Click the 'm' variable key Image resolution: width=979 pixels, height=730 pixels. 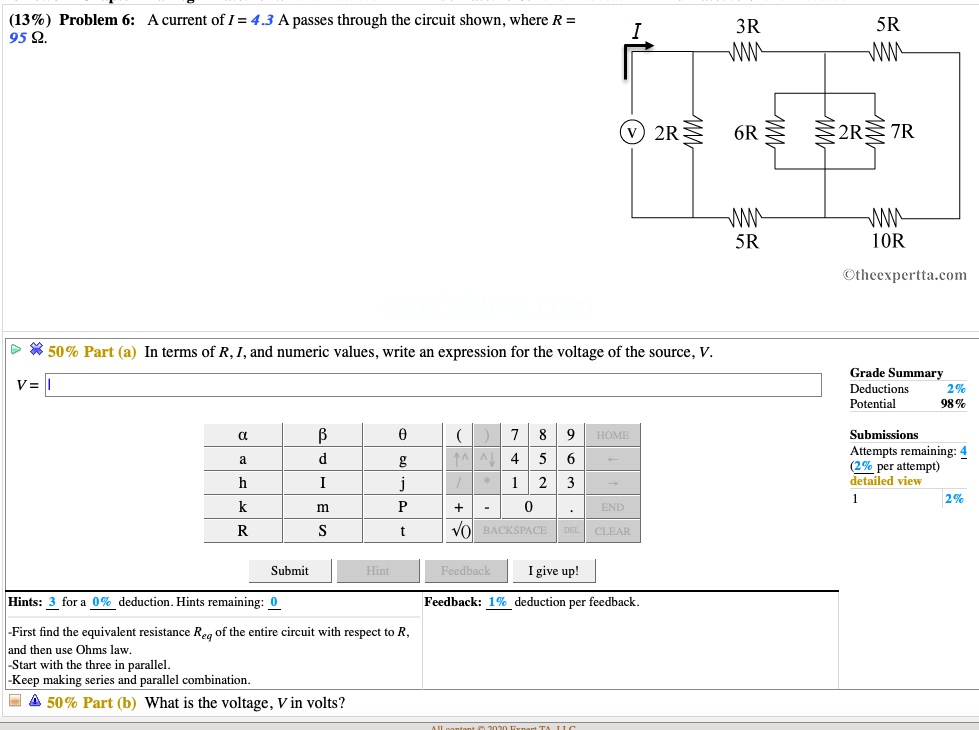pyautogui.click(x=323, y=507)
